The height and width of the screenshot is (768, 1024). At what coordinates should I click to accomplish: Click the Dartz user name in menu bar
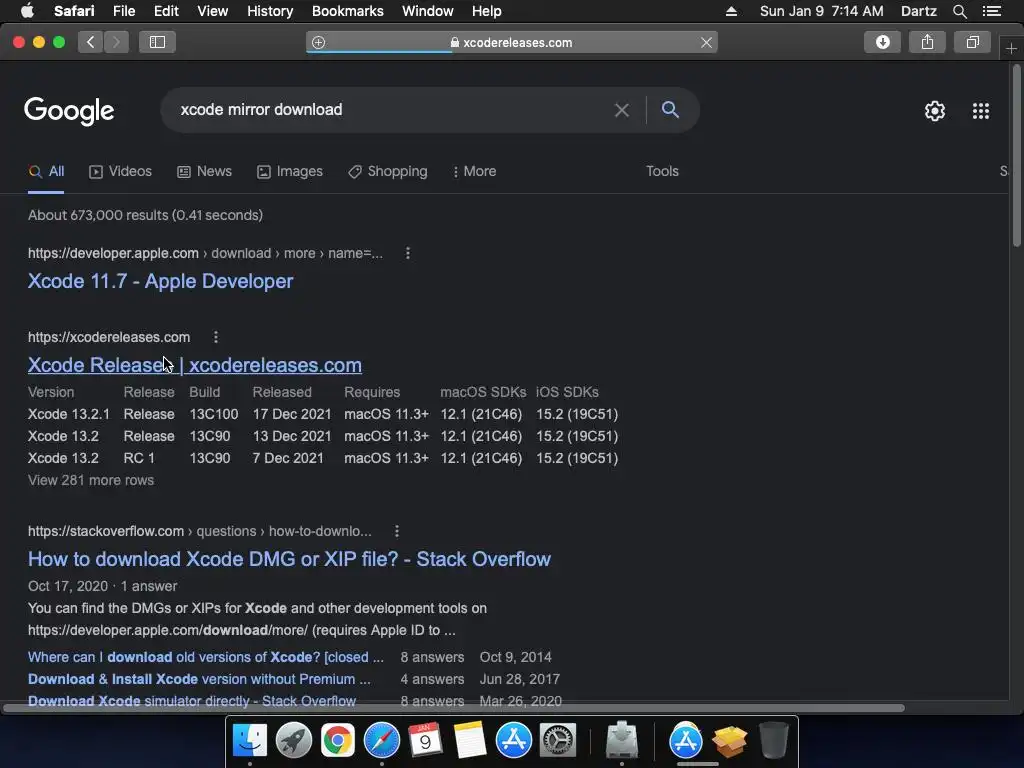(918, 11)
